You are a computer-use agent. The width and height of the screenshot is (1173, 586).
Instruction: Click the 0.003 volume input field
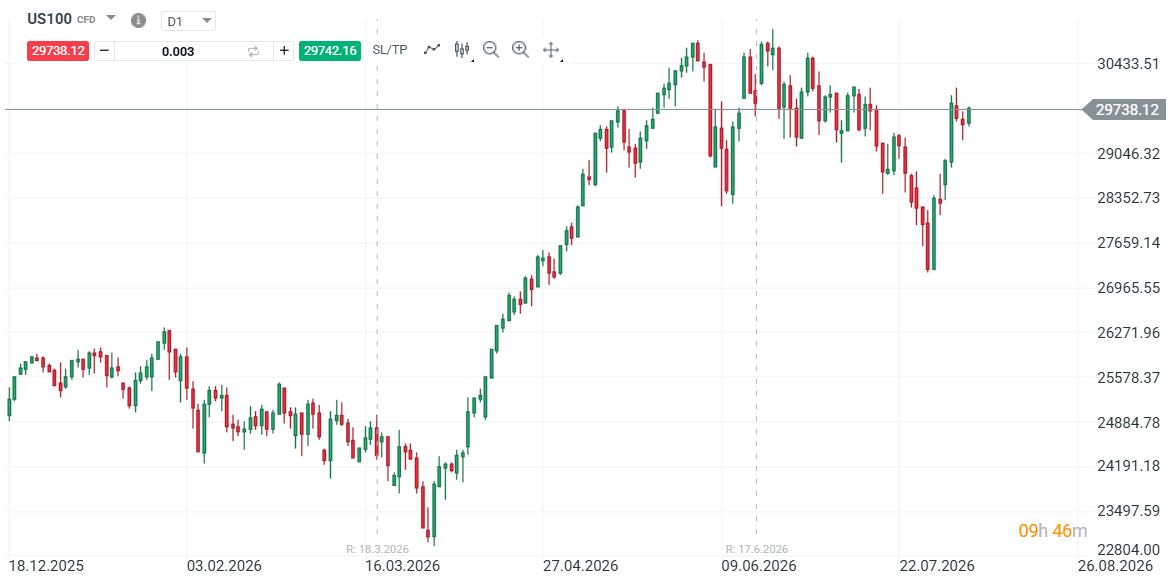click(178, 51)
